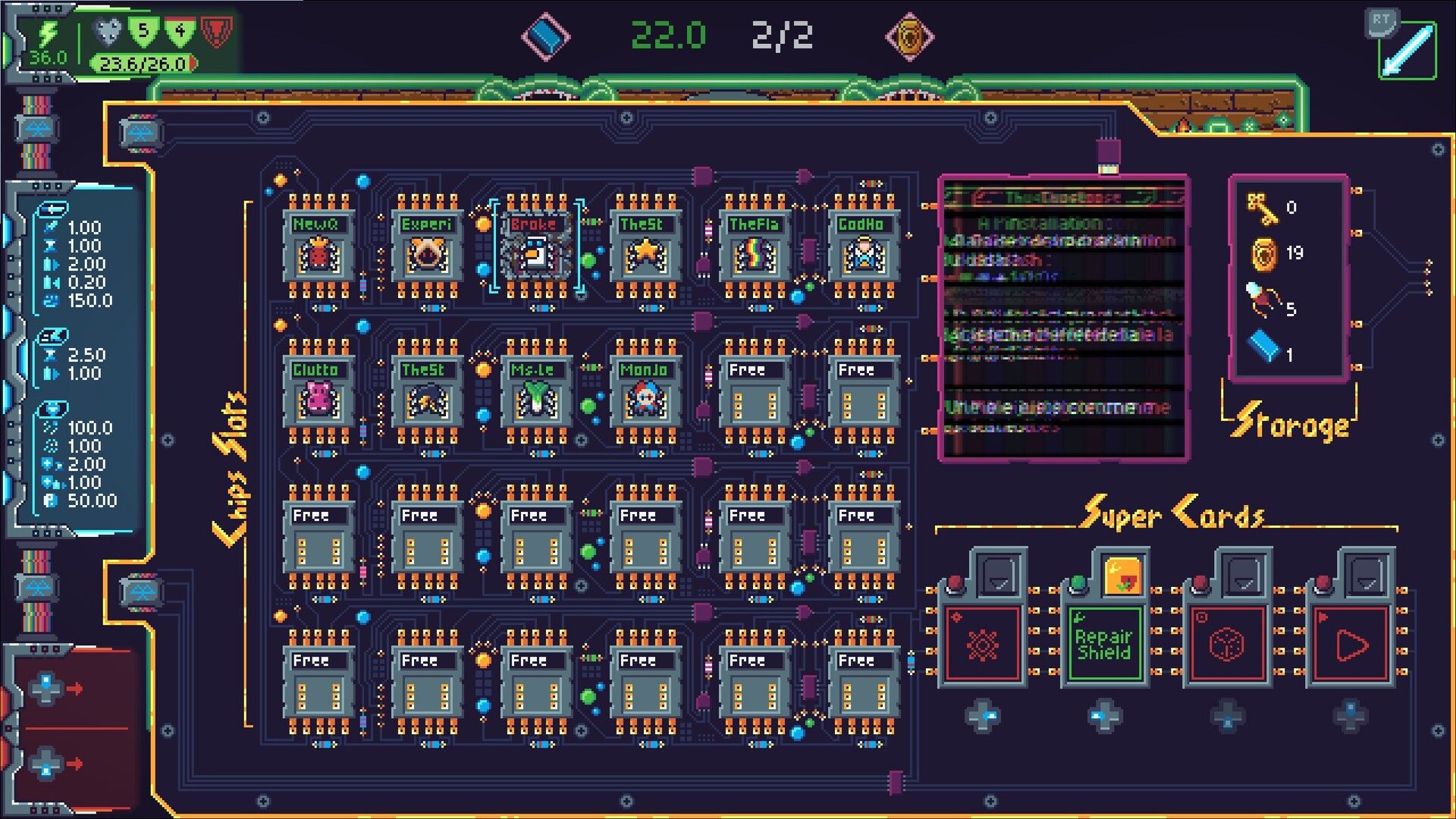Screen dimensions: 1456x819
Task: Click the highlighted Broke chip
Action: (536, 246)
